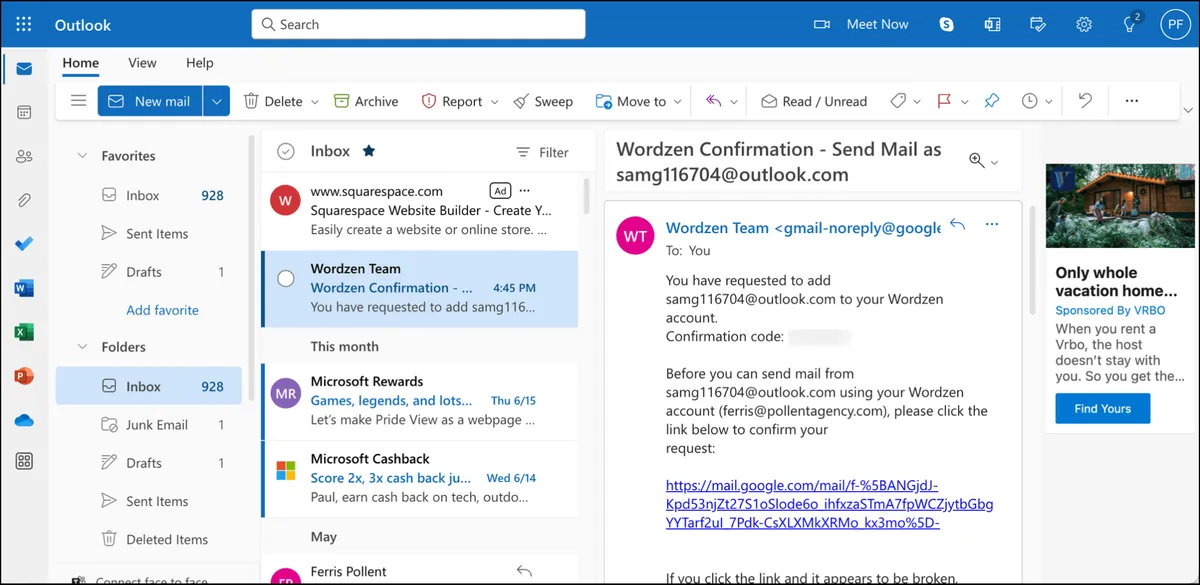Click the Meet Now video icon

(822, 24)
